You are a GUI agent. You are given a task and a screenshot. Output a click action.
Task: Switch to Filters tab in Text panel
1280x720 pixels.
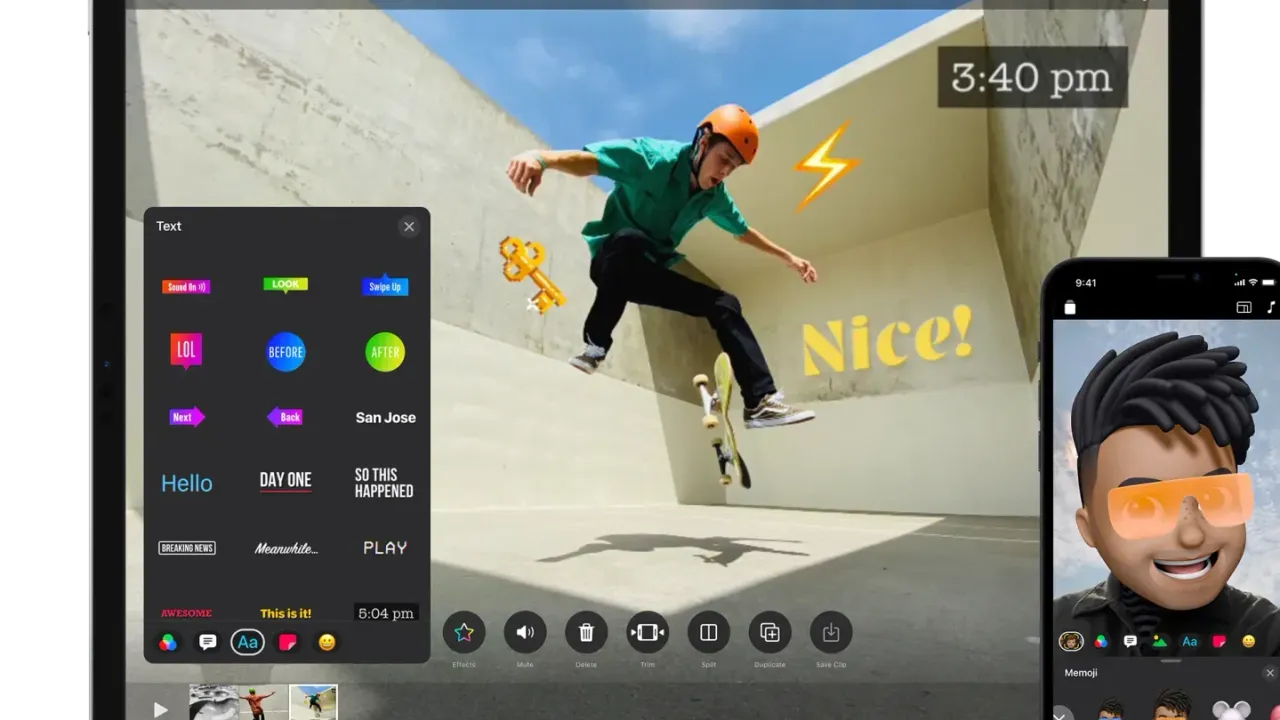(x=168, y=643)
